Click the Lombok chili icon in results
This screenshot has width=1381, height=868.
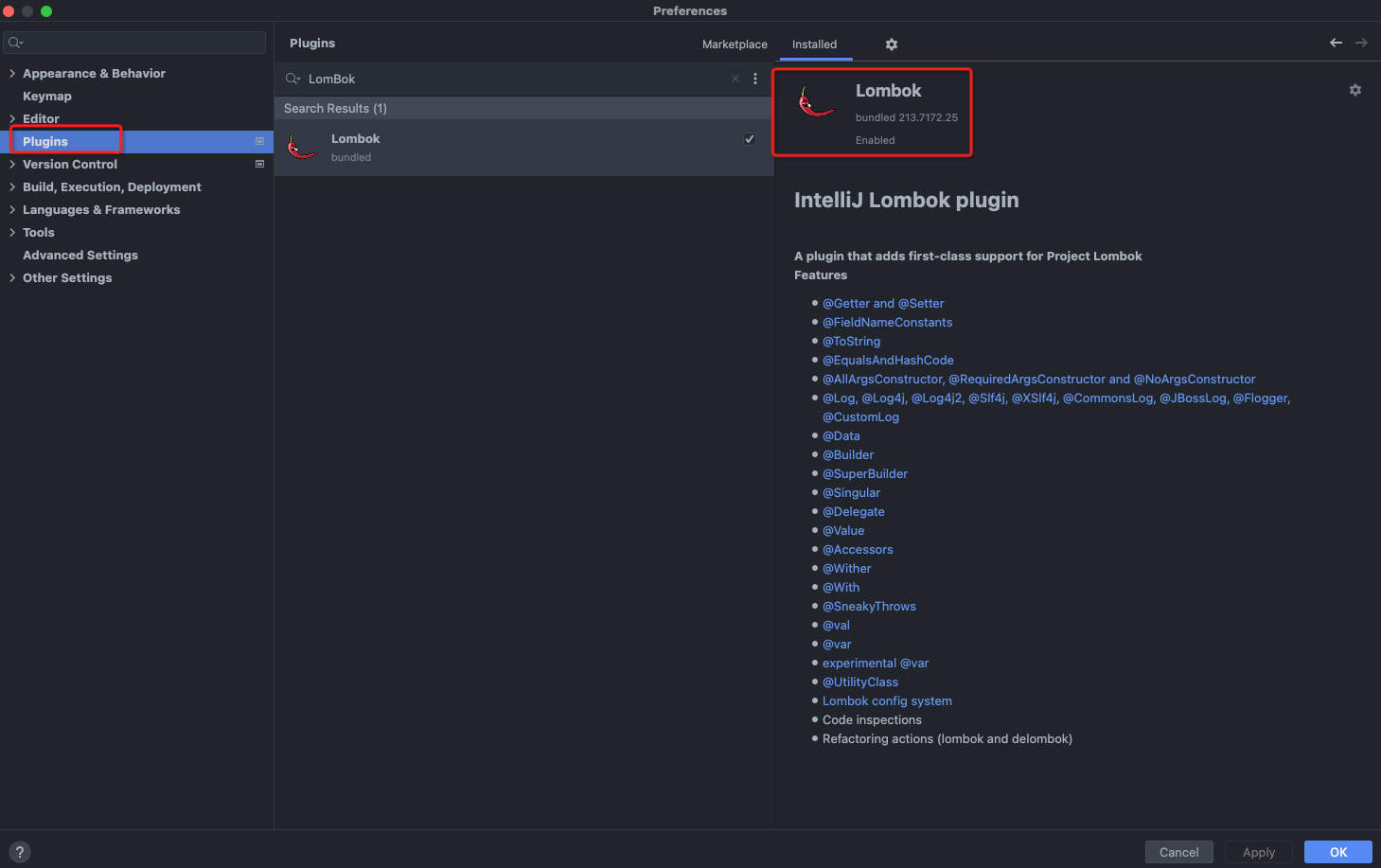coord(301,147)
